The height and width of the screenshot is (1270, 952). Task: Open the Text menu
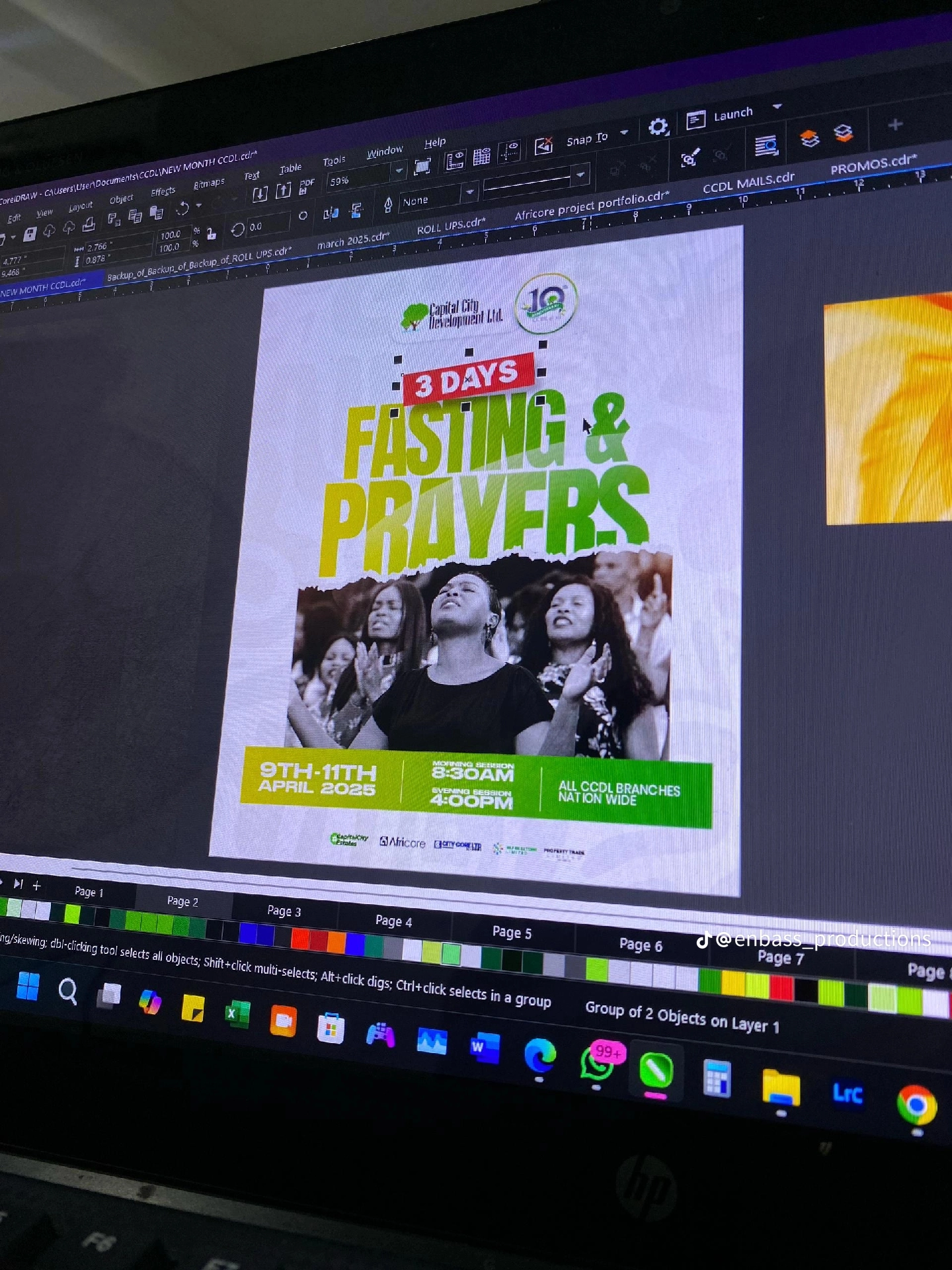[252, 175]
